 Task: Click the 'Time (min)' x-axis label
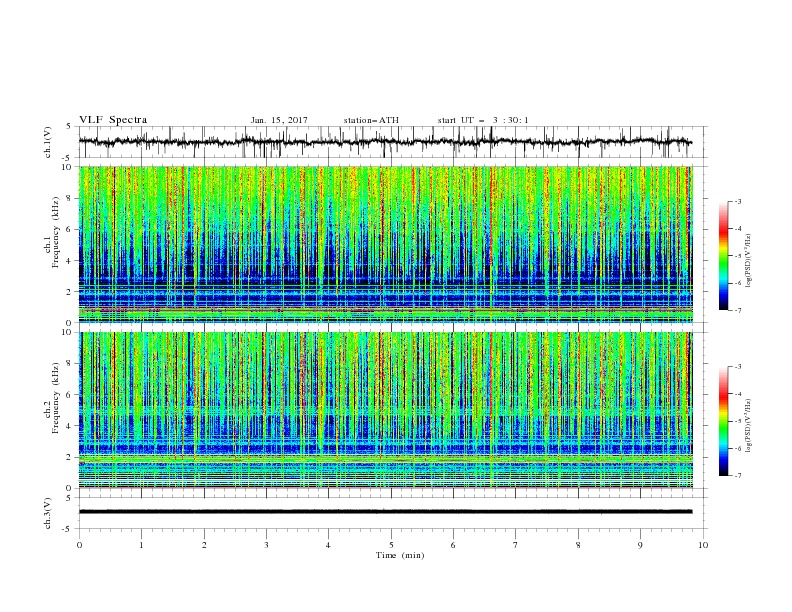[400, 555]
